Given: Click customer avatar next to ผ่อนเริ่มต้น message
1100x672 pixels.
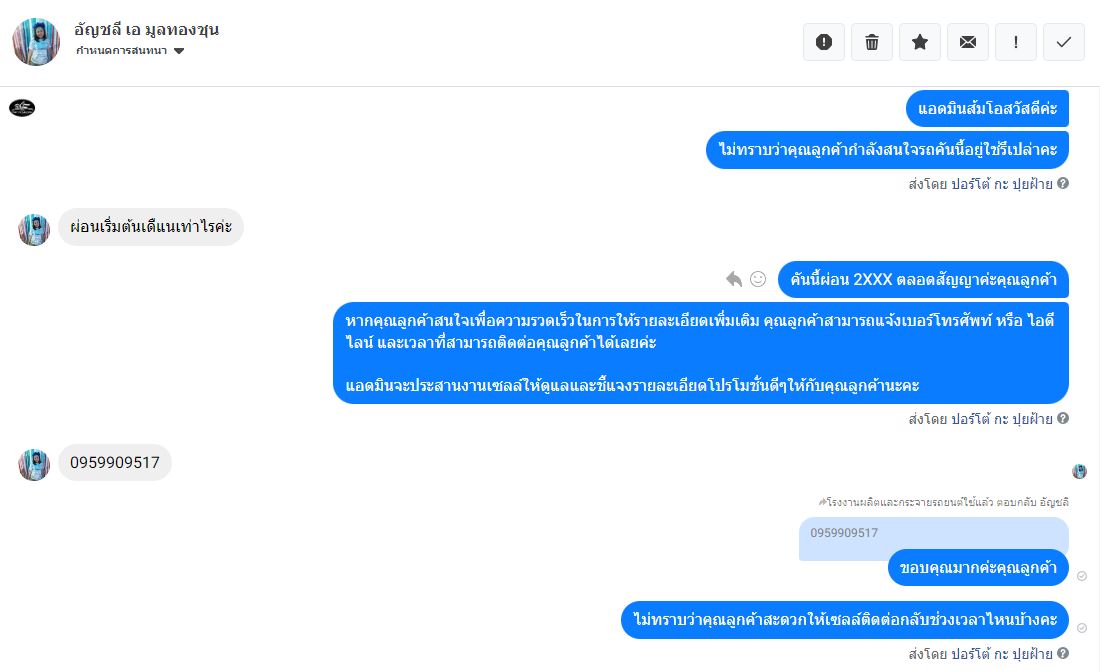Looking at the screenshot, I should tap(34, 229).
